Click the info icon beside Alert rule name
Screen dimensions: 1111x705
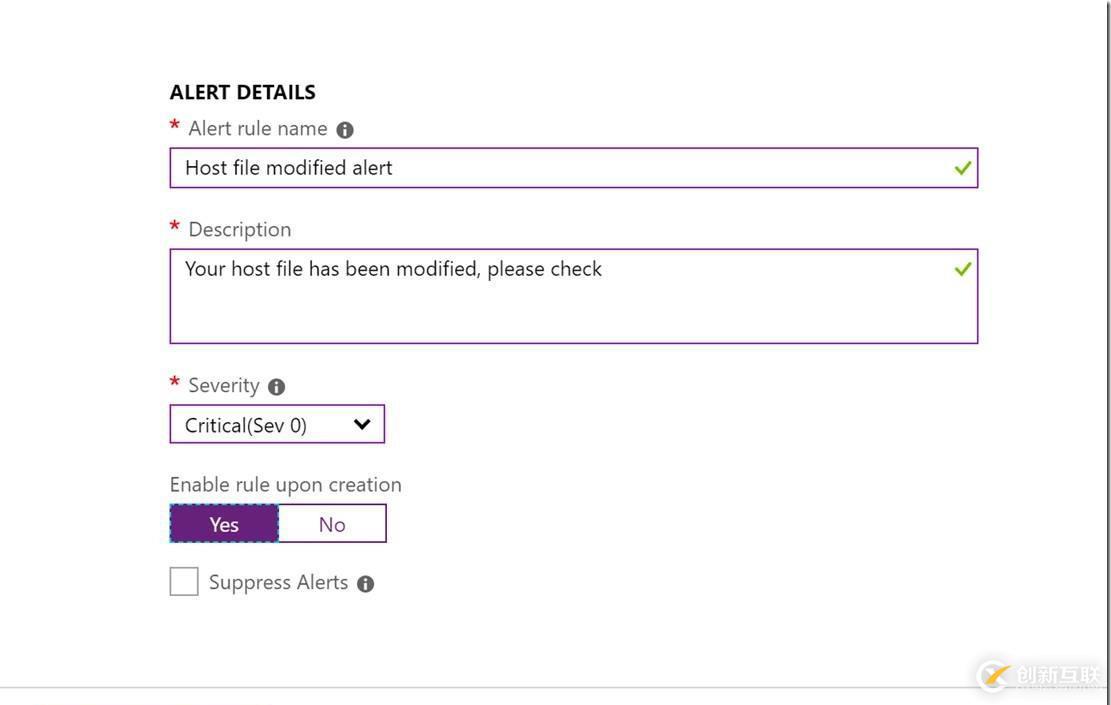[x=345, y=130]
